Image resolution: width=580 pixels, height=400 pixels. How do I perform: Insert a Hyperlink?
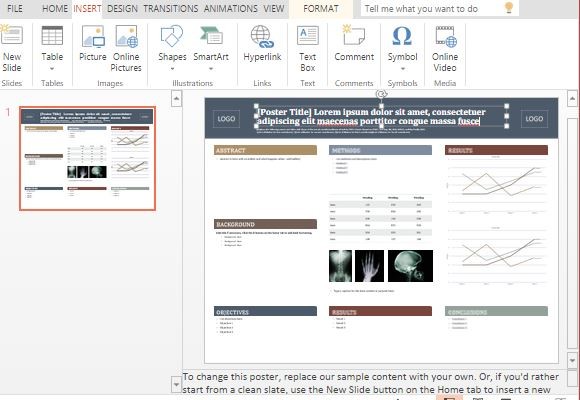click(262, 43)
